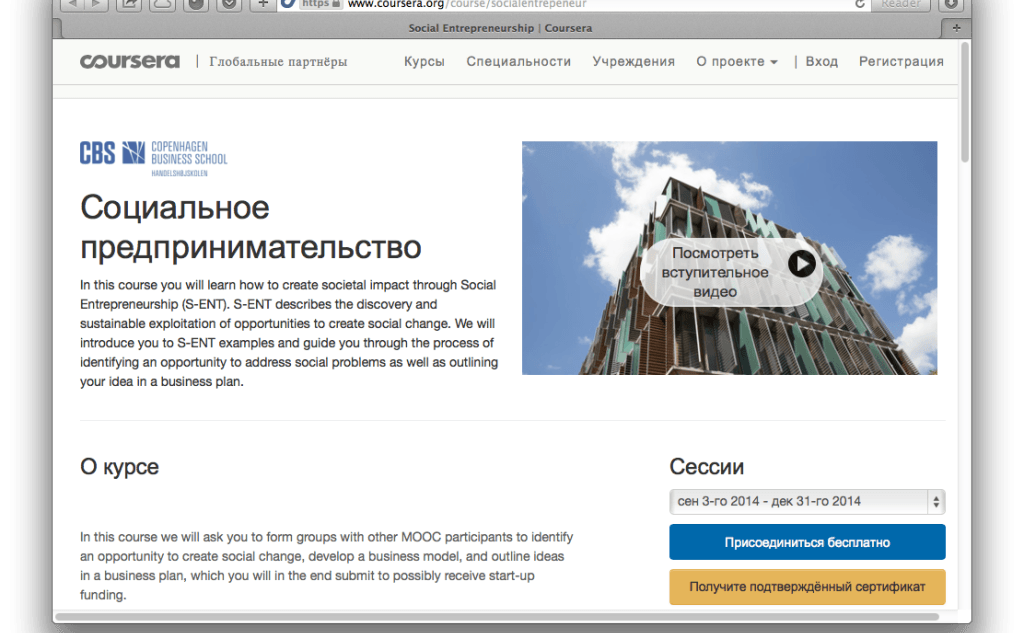Reload the page using the refresh icon
Screen dimensions: 1024x633
(x=860, y=4)
